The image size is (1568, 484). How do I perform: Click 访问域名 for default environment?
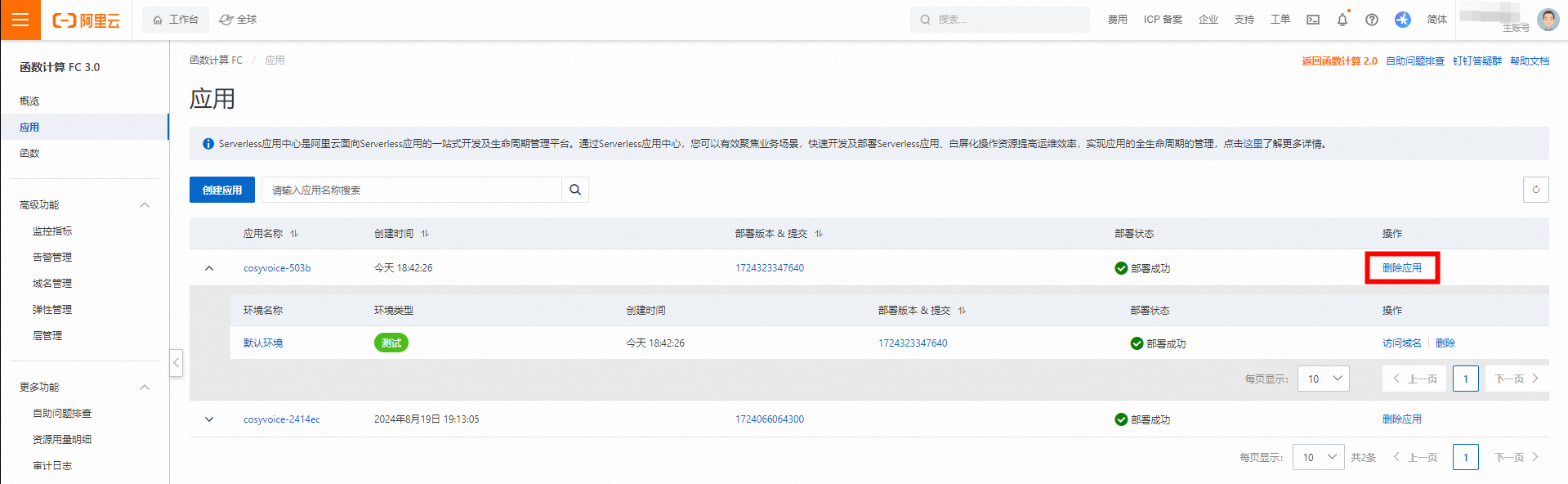[1402, 343]
